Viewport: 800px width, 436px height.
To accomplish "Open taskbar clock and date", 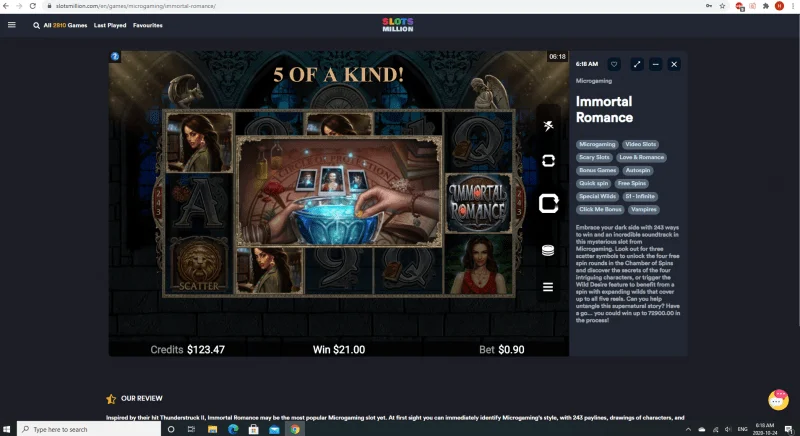I will (x=764, y=429).
